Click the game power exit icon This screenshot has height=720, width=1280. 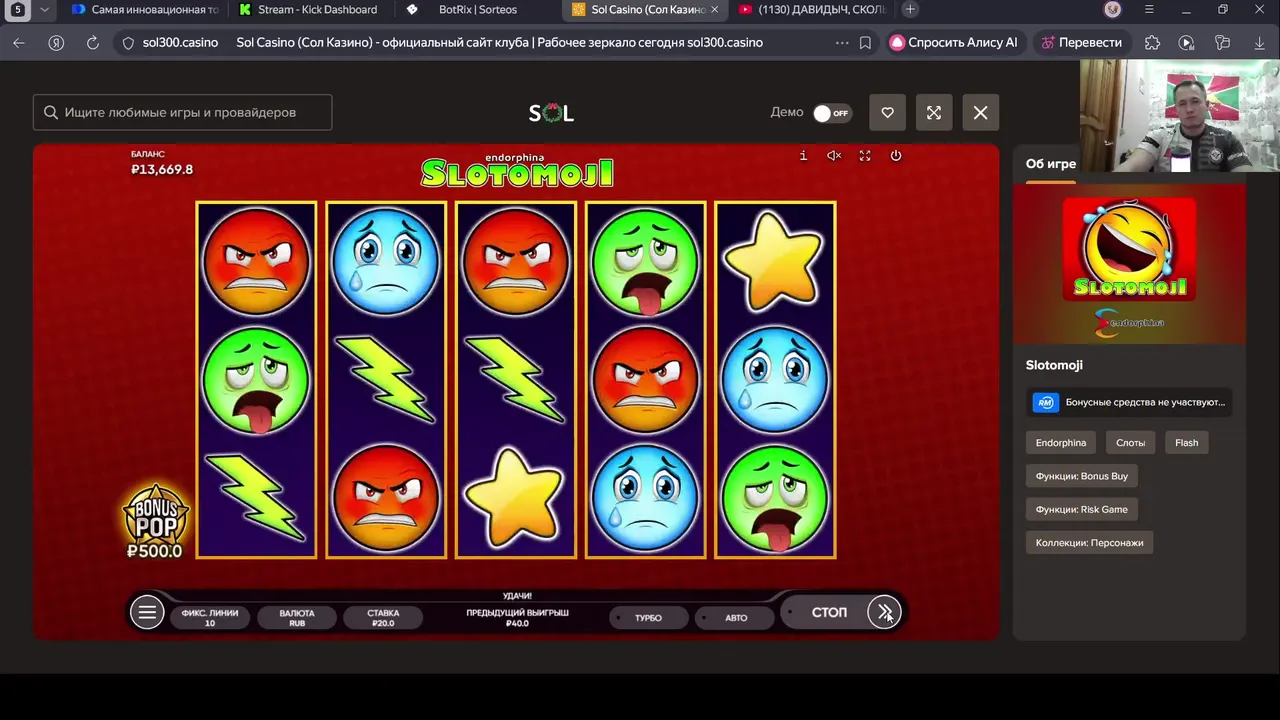coord(896,156)
